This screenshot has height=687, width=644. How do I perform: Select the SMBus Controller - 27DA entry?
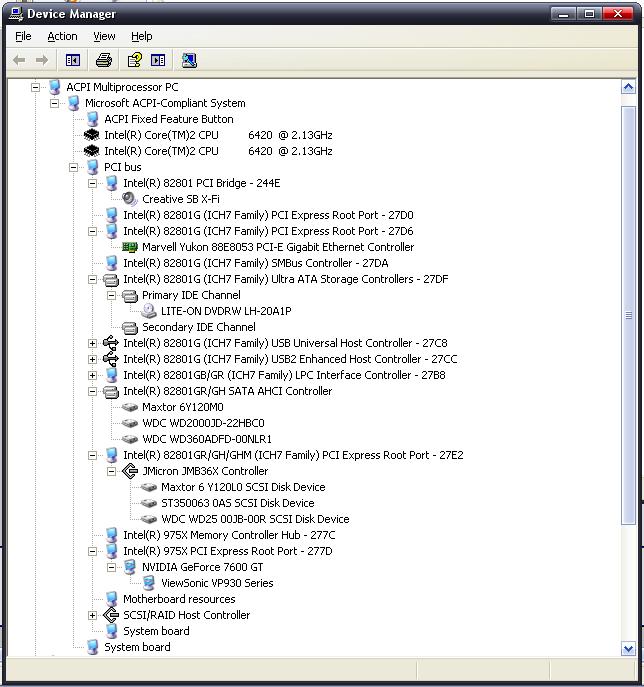[x=255, y=263]
